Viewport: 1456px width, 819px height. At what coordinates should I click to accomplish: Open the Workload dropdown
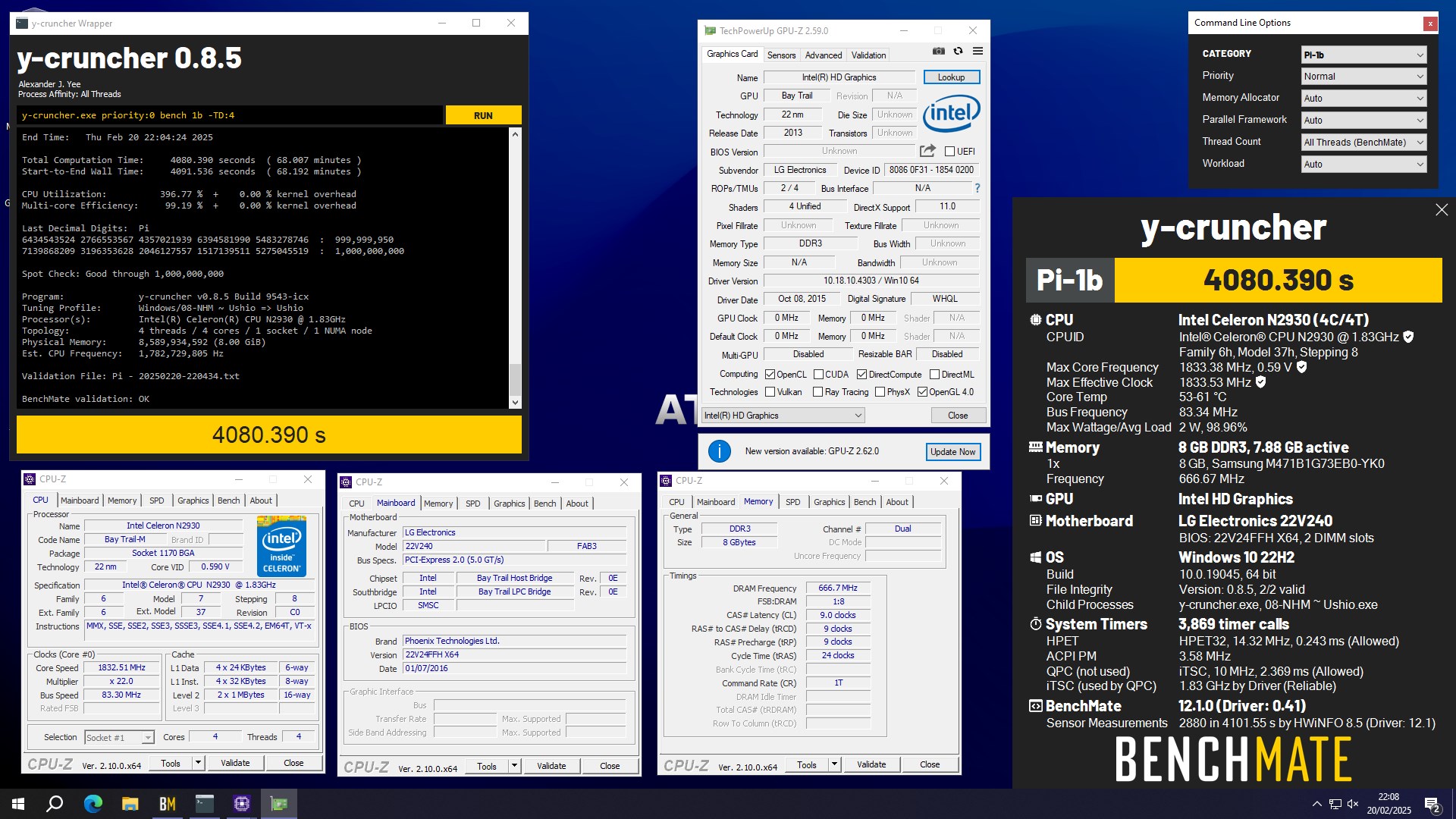(1363, 165)
